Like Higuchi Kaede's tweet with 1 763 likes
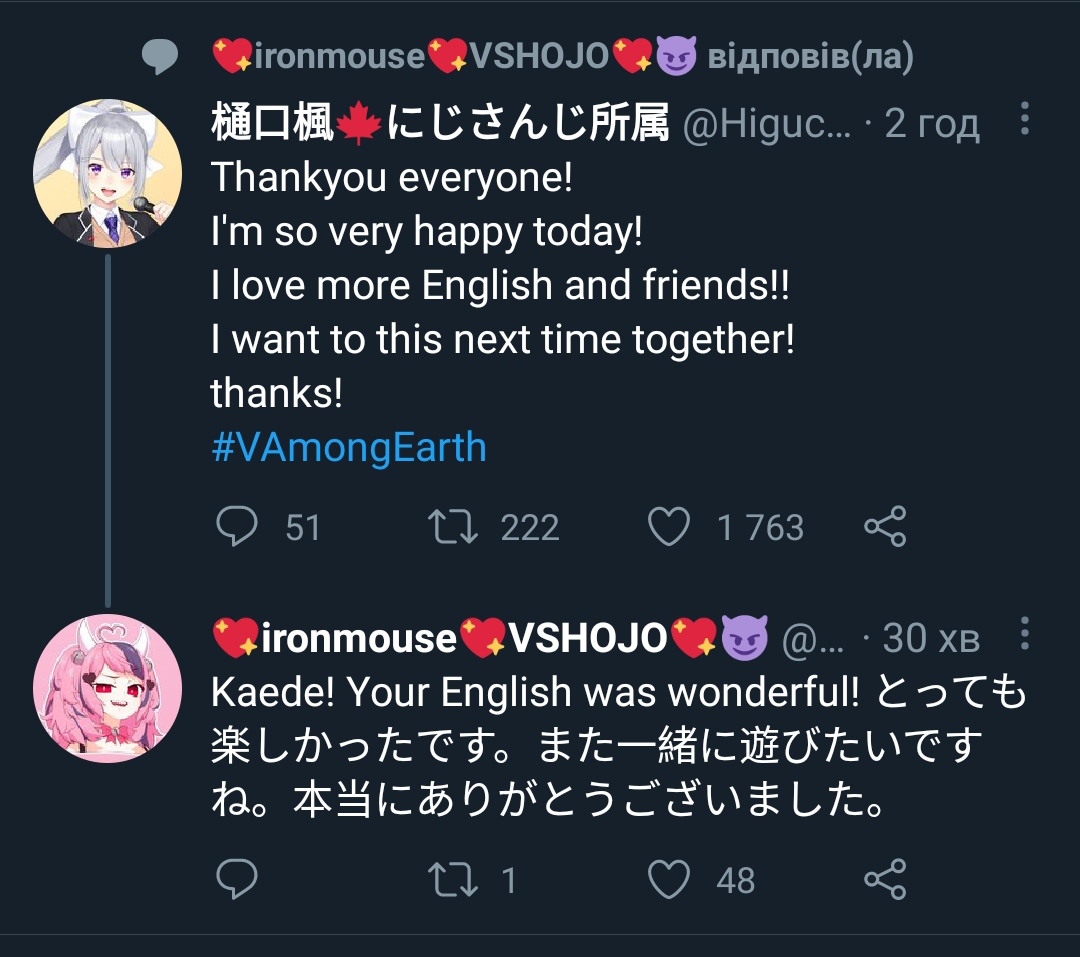1080x957 pixels. coord(669,526)
